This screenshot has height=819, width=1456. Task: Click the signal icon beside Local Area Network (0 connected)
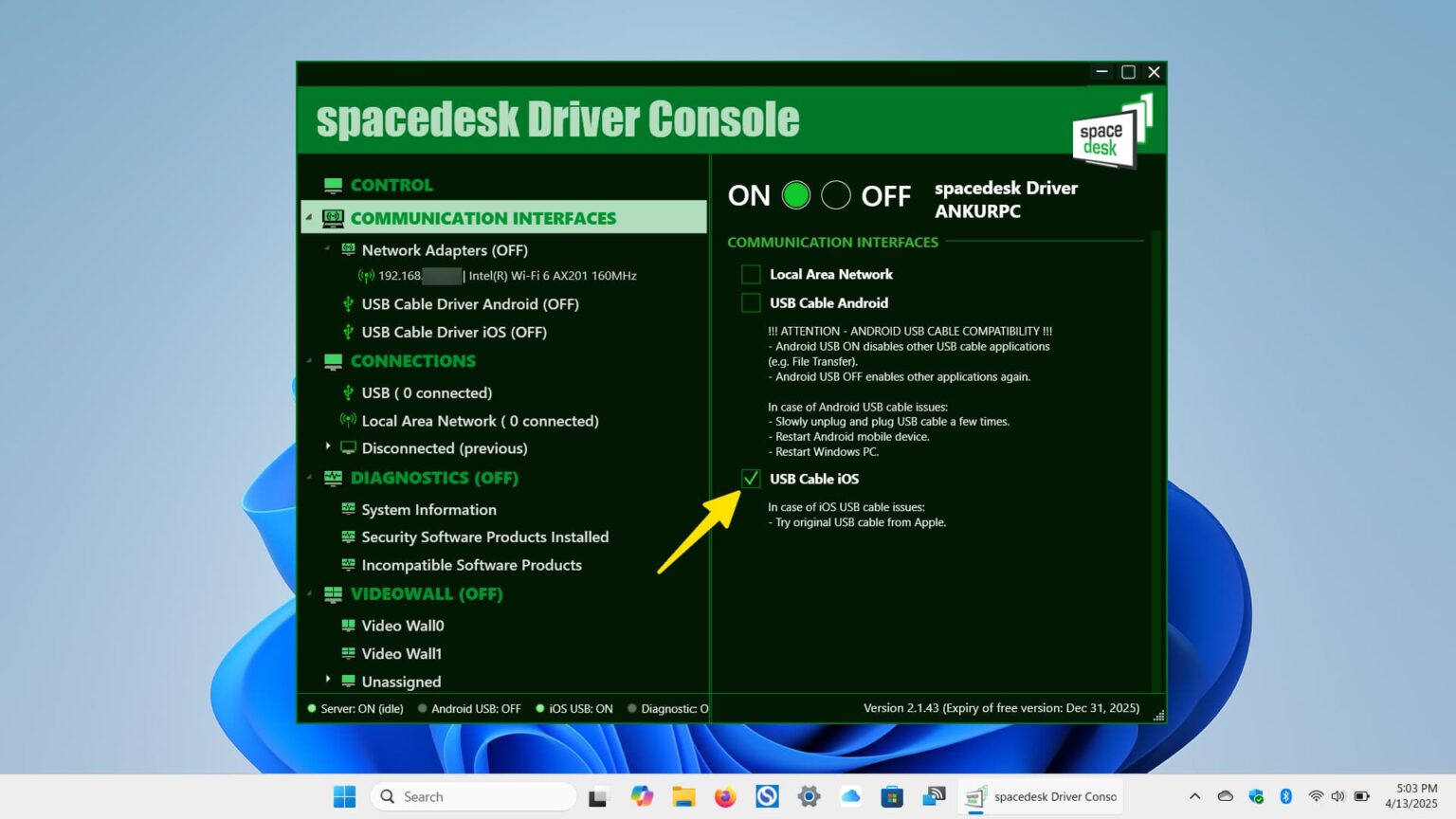(348, 420)
